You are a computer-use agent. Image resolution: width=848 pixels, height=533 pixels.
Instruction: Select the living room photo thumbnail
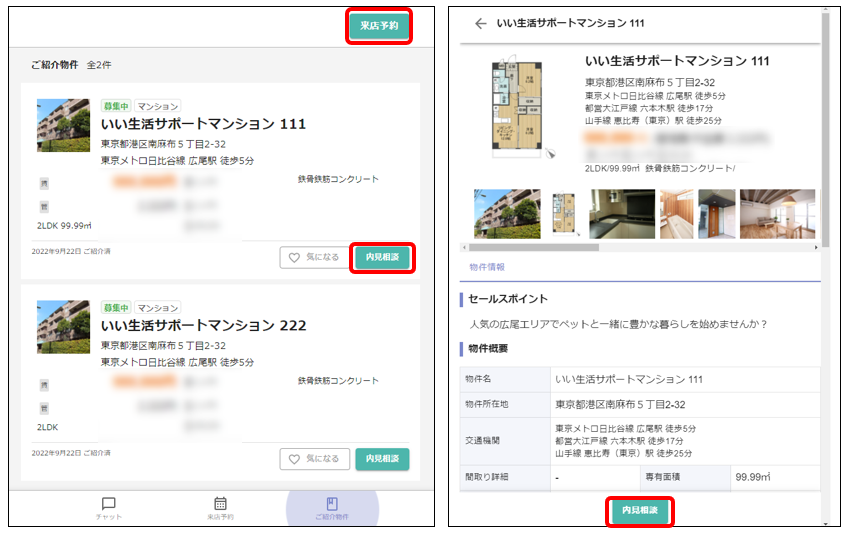click(x=777, y=214)
